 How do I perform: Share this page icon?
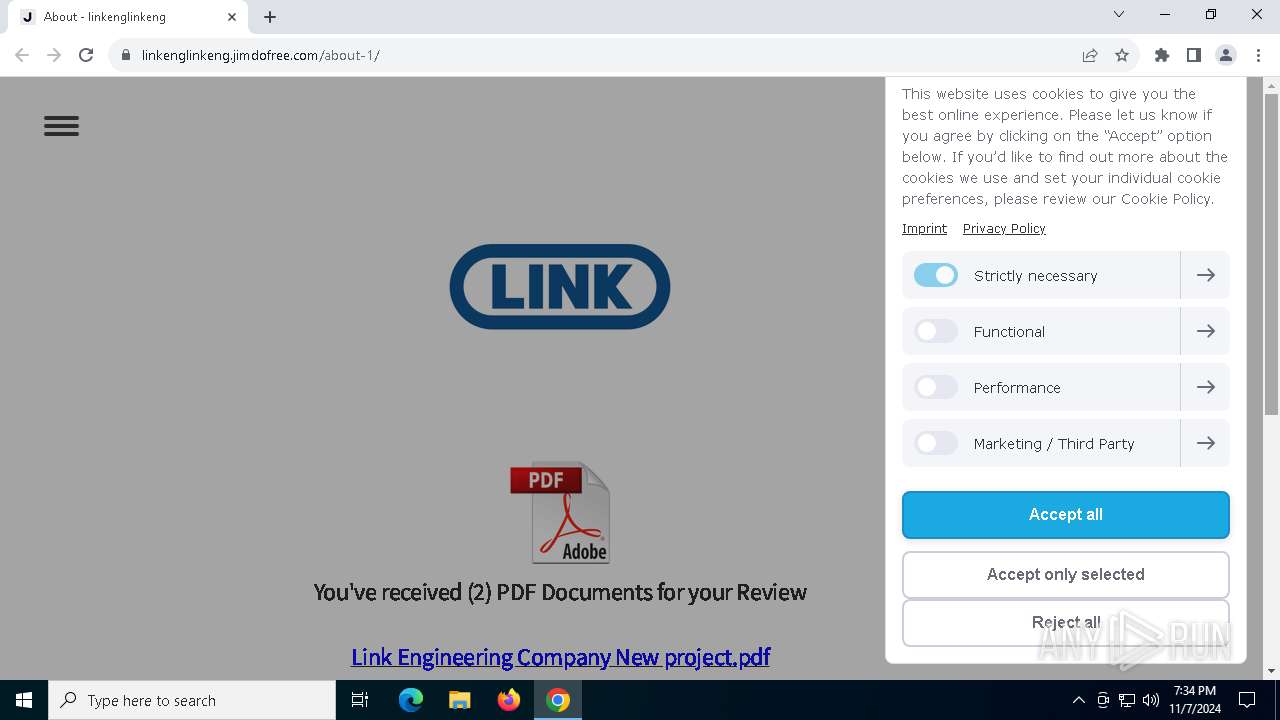[1090, 55]
